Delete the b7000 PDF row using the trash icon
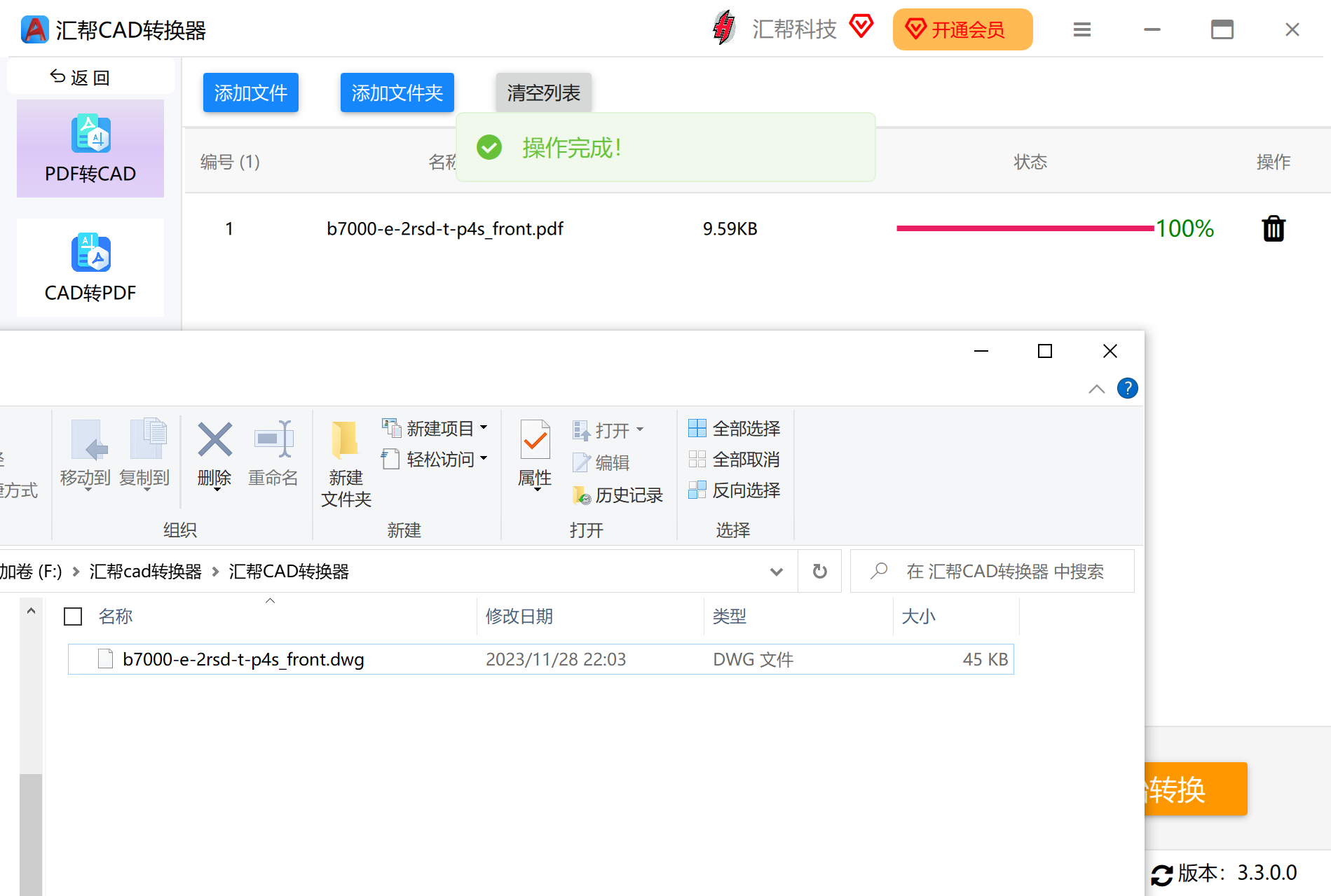Screen dimensions: 1331x896 [x=1274, y=228]
